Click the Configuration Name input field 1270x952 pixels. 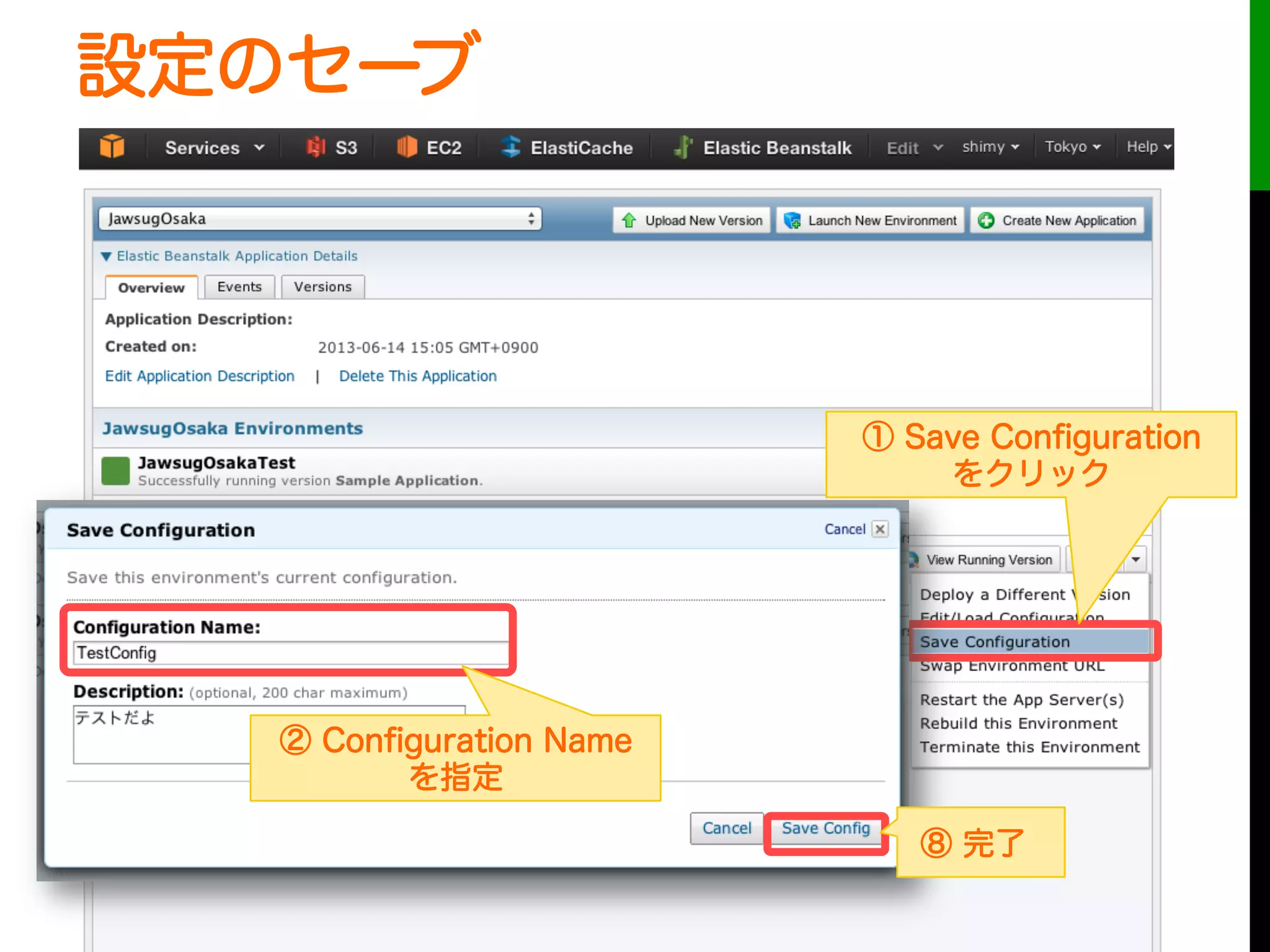[x=290, y=653]
